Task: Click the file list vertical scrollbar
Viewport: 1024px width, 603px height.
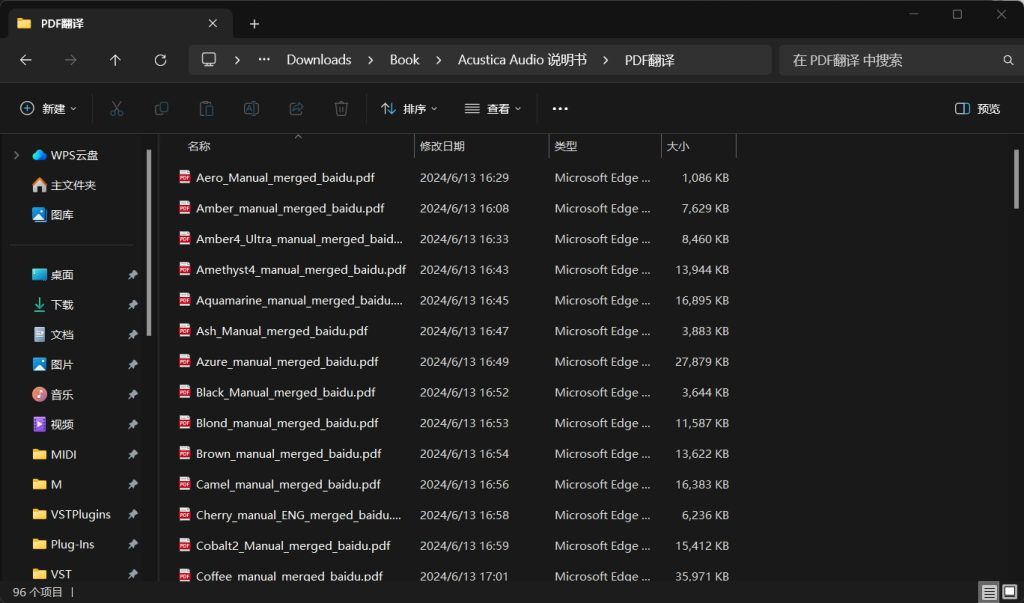Action: pos(1016,180)
